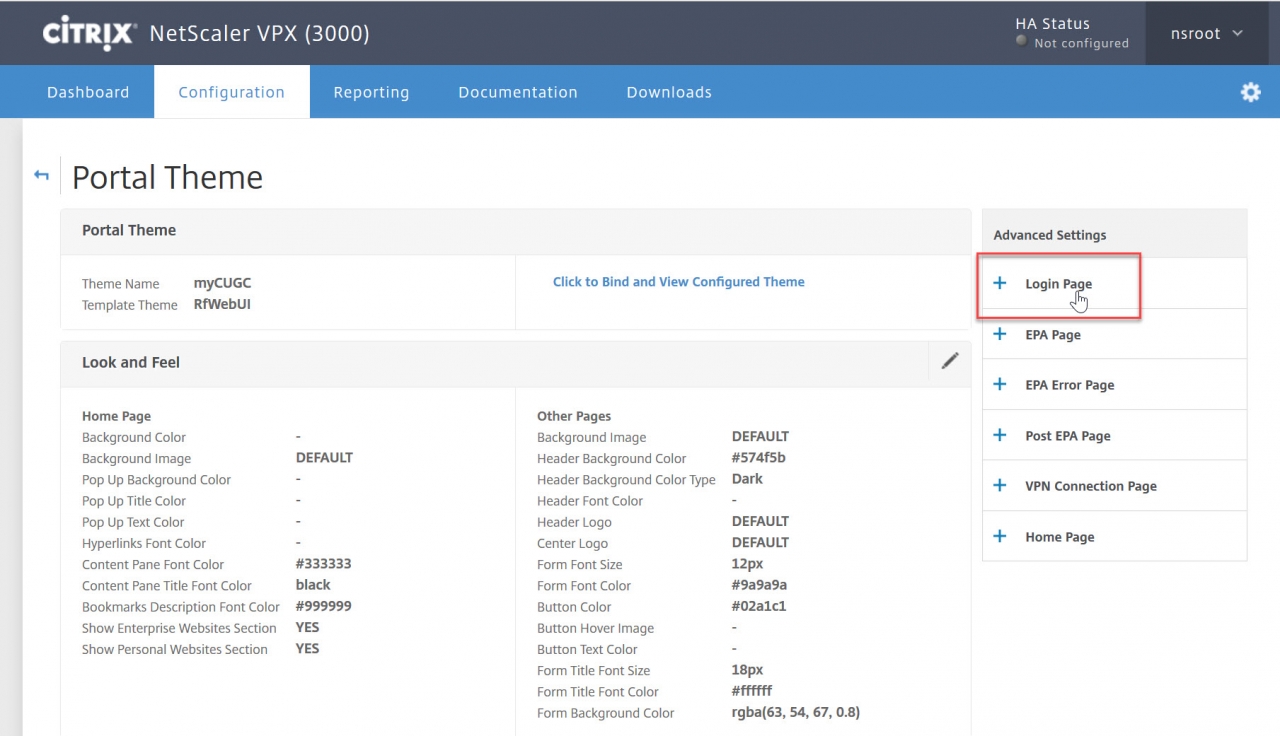1280x736 pixels.
Task: Click Show Enterprise Websites Section YES value
Action: click(307, 627)
